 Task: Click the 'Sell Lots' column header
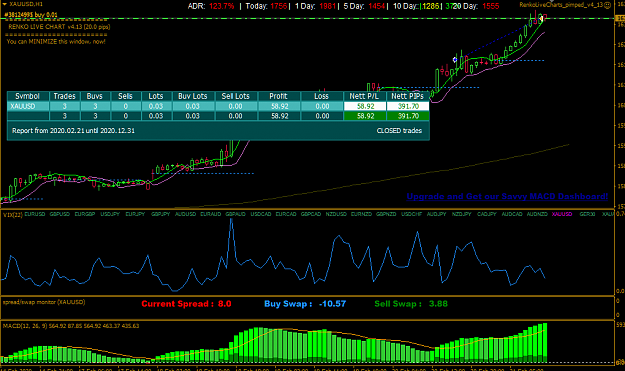[236, 96]
